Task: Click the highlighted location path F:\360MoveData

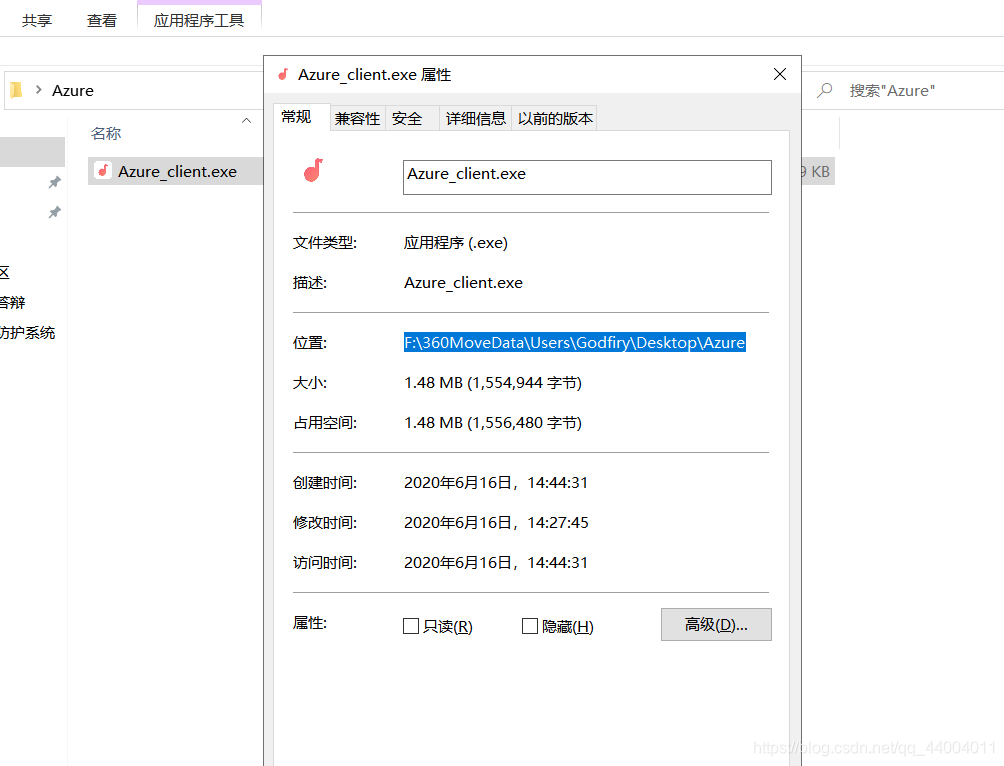Action: tap(574, 343)
